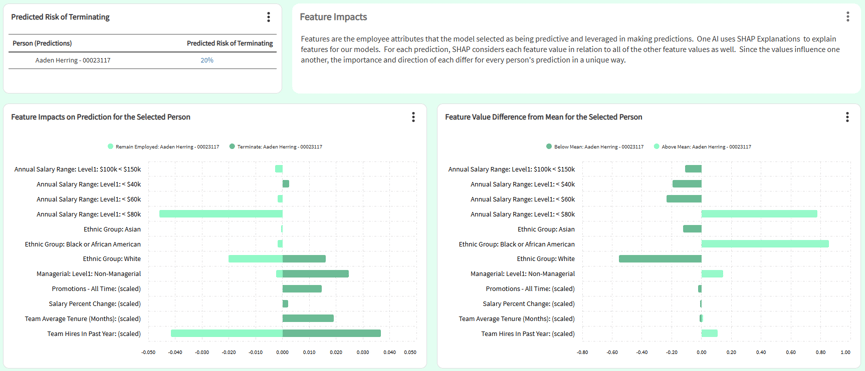Screen dimensions: 865x371
Task: Click the 20% predicted risk link
Action: tap(207, 60)
